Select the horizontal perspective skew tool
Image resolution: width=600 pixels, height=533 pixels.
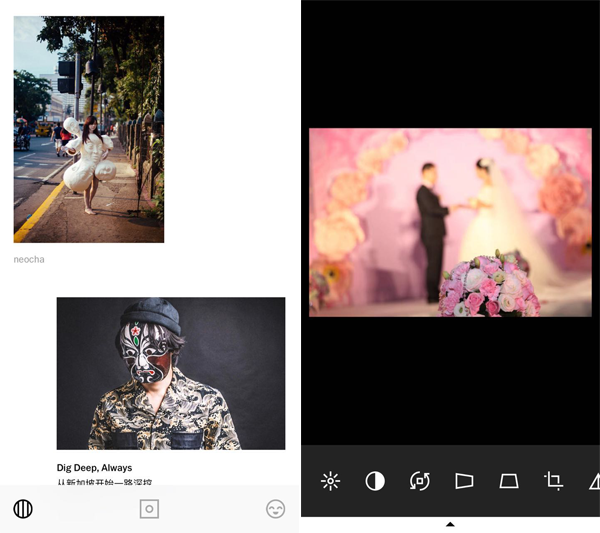coord(464,481)
